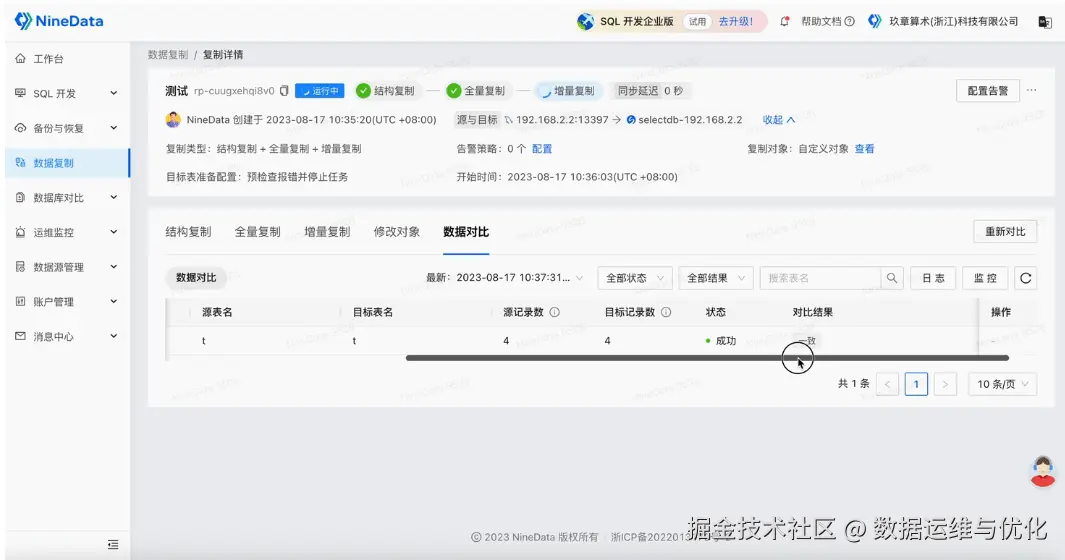
Task: Refresh the comparison list
Action: [1026, 278]
